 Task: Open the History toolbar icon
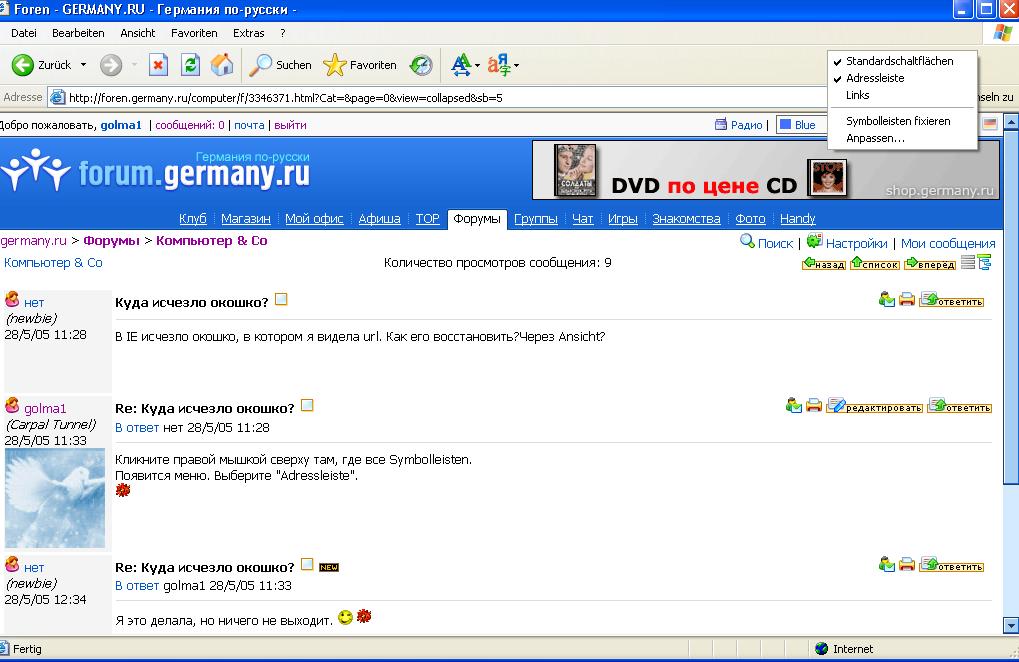click(422, 65)
